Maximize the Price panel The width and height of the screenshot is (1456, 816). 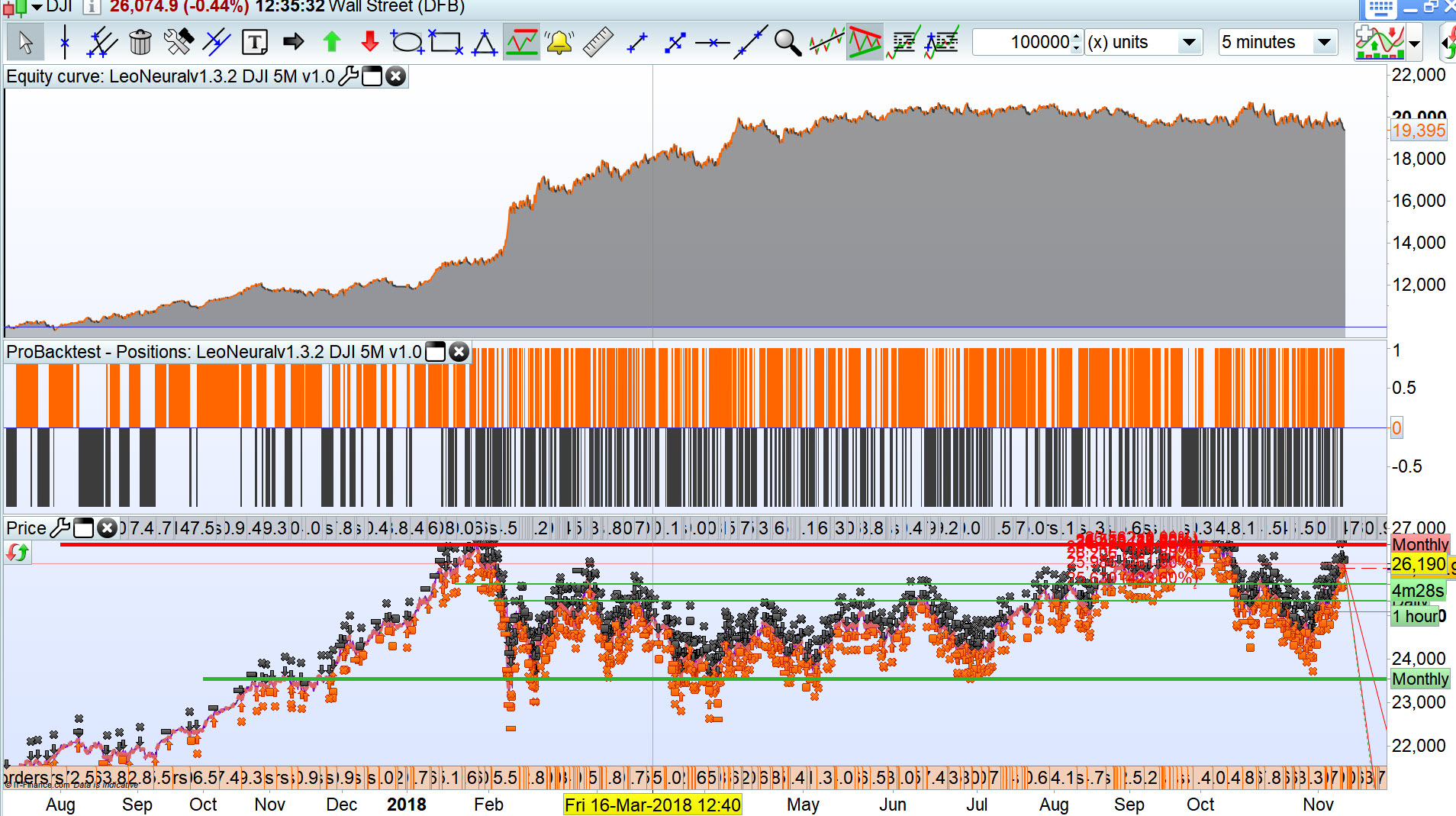pyautogui.click(x=83, y=527)
